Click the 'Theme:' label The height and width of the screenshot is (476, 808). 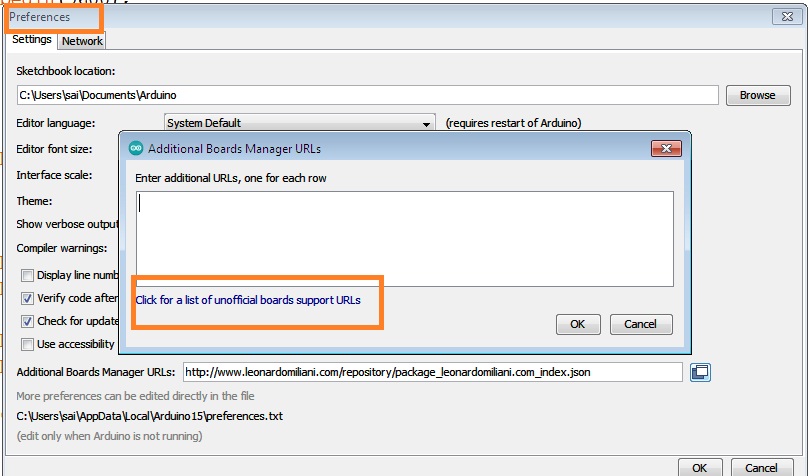34,201
